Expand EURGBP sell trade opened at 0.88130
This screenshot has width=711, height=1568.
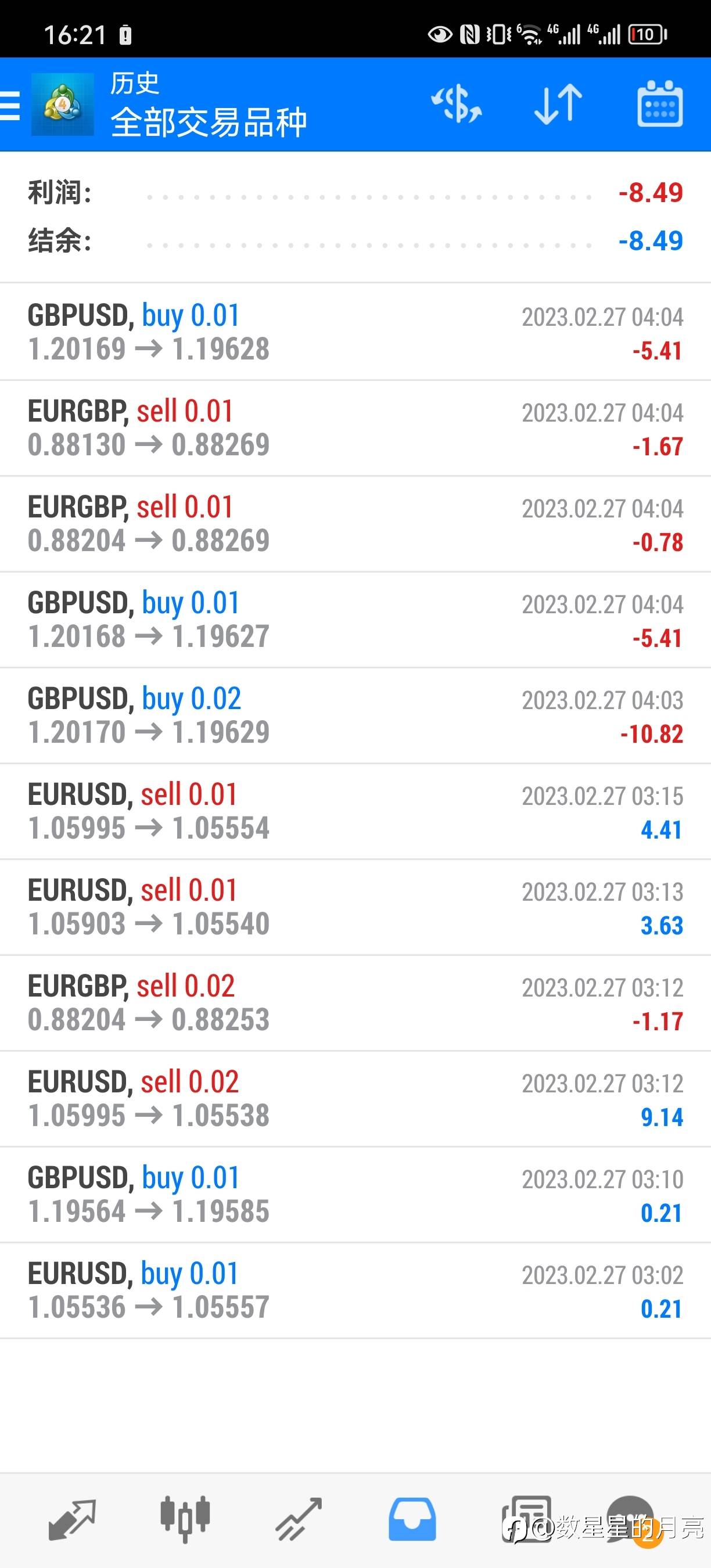coord(355,428)
